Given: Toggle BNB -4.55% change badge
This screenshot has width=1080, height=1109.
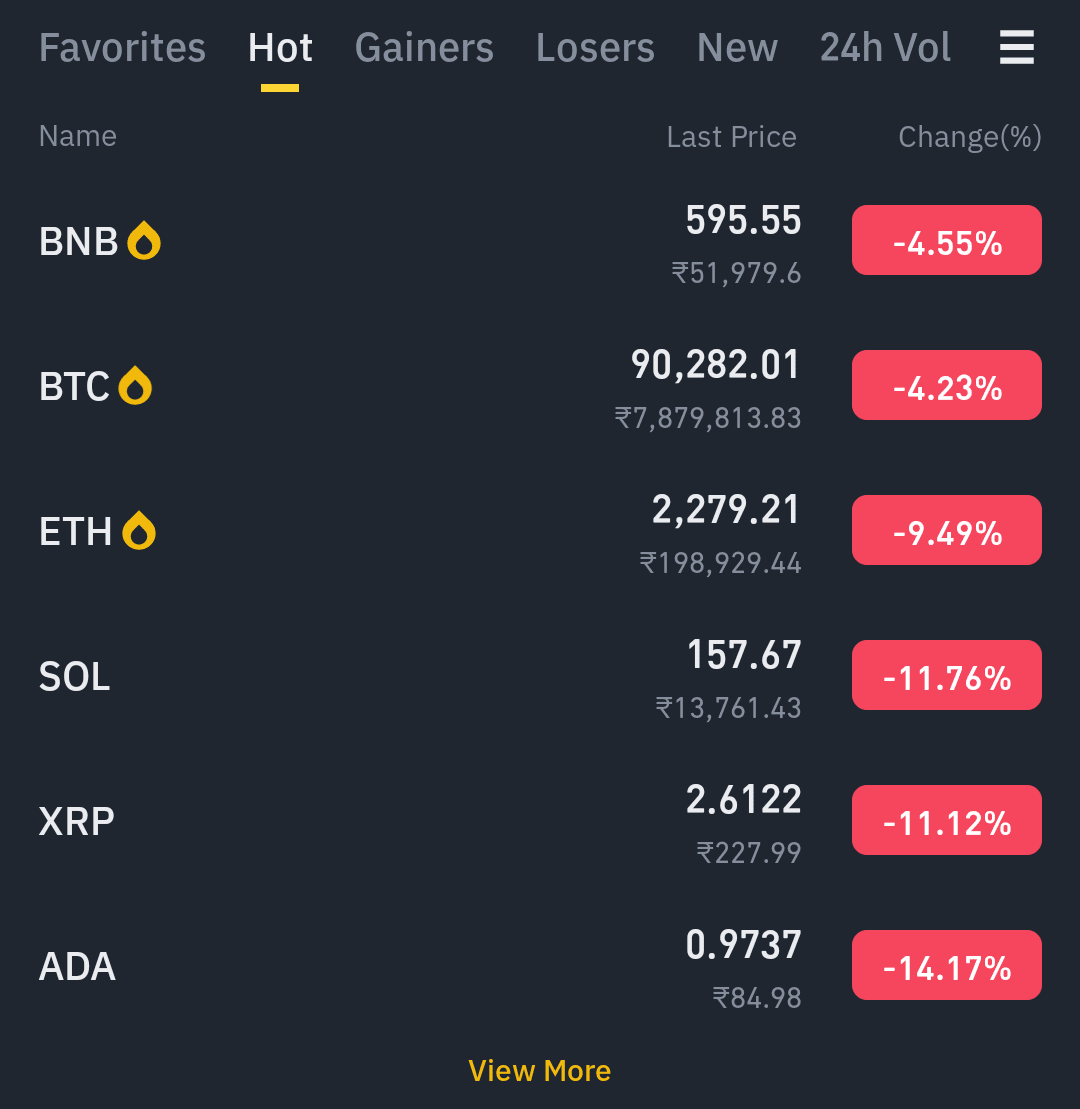Looking at the screenshot, I should [x=946, y=240].
